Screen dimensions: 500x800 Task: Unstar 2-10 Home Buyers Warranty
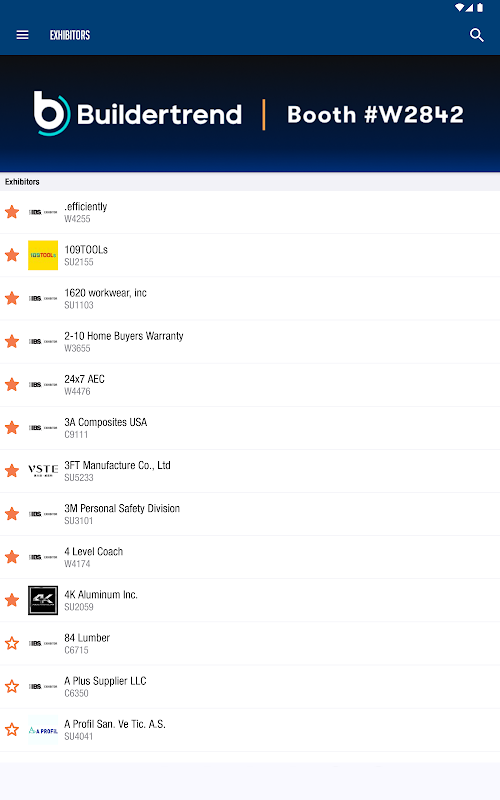[x=12, y=341]
